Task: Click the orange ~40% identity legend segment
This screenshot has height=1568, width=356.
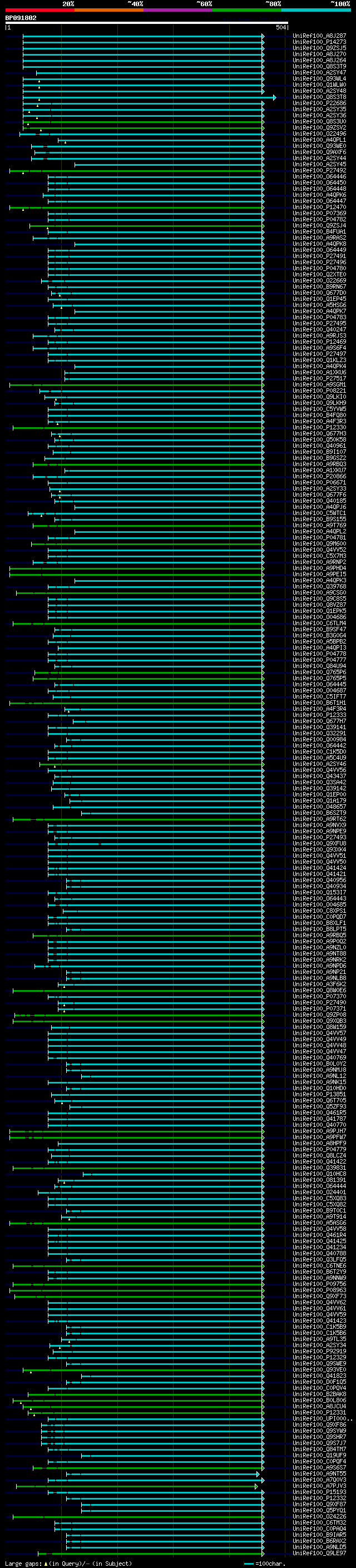Action: coord(109,10)
